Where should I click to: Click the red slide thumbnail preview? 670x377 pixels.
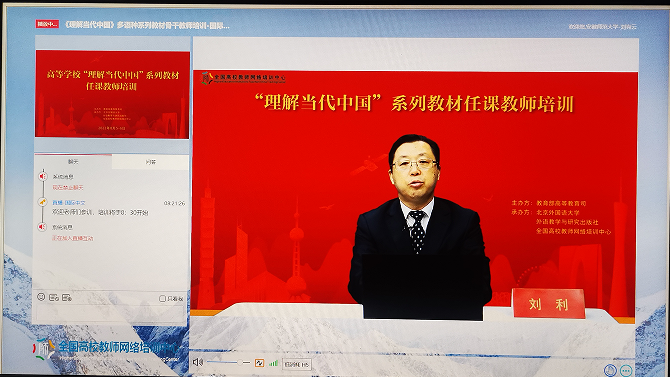[112, 94]
